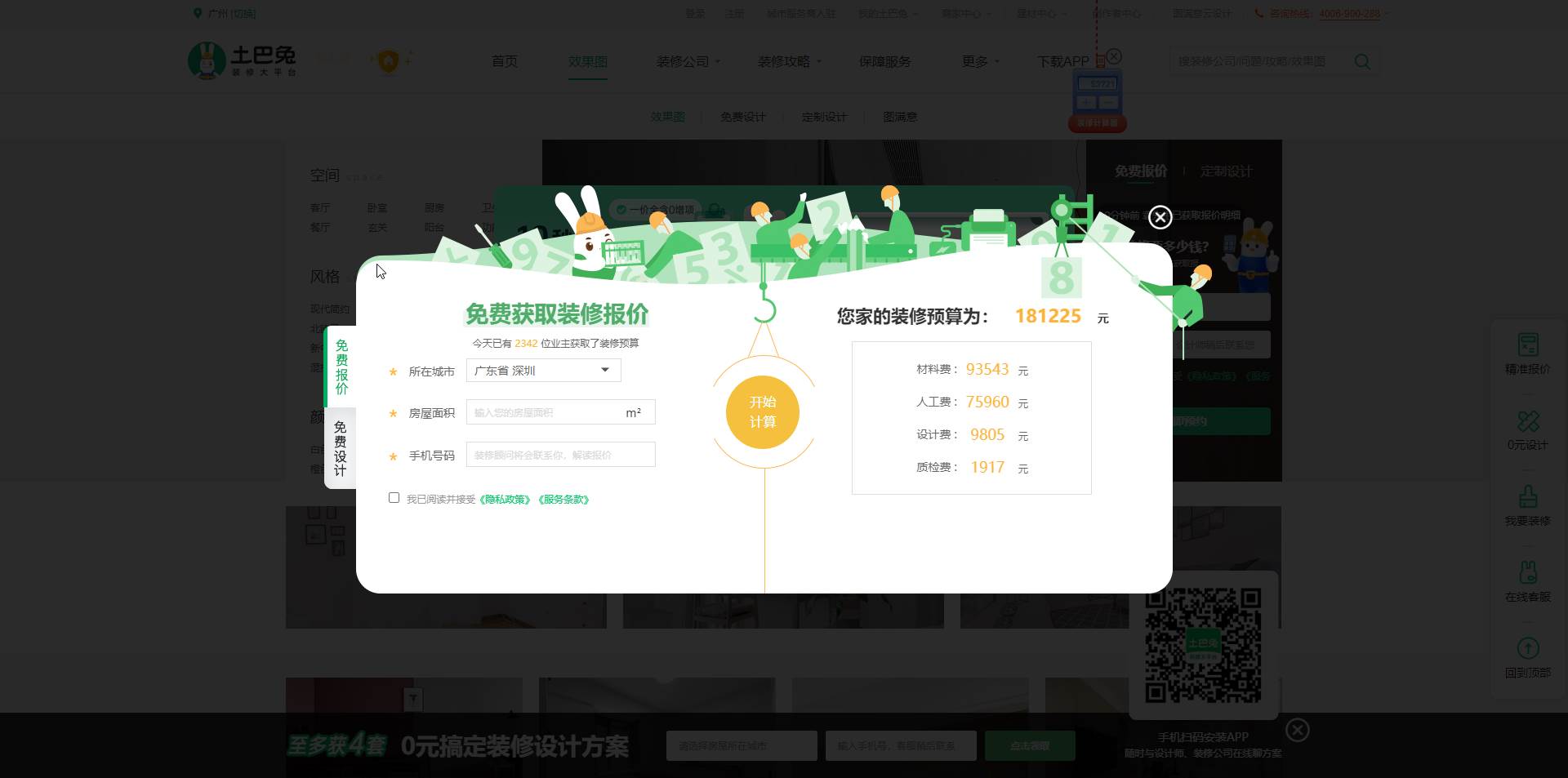Viewport: 1568px width, 778px height.
Task: Click the 注册 link in the top bar
Action: coord(735,13)
